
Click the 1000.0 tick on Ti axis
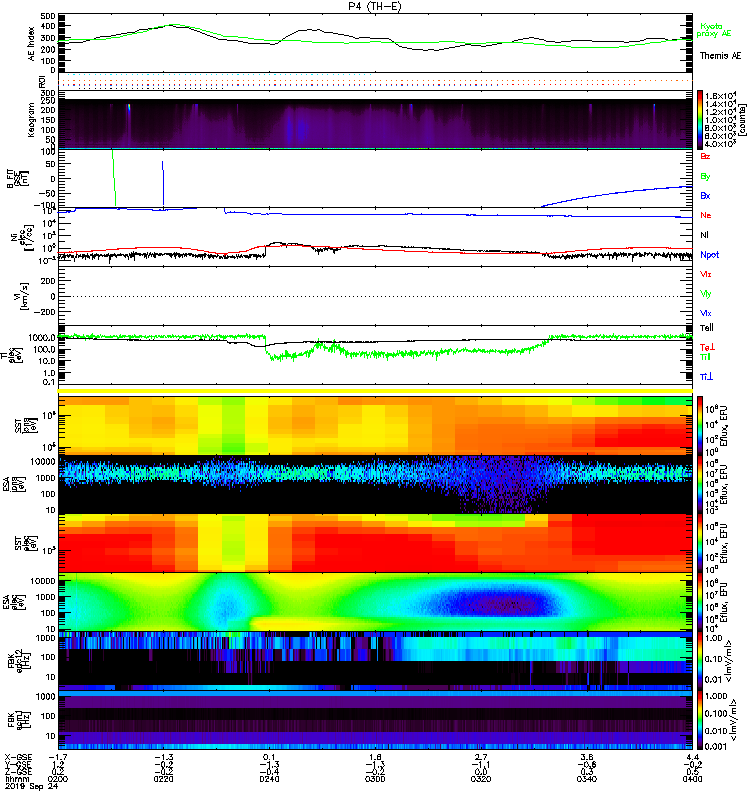(42, 338)
